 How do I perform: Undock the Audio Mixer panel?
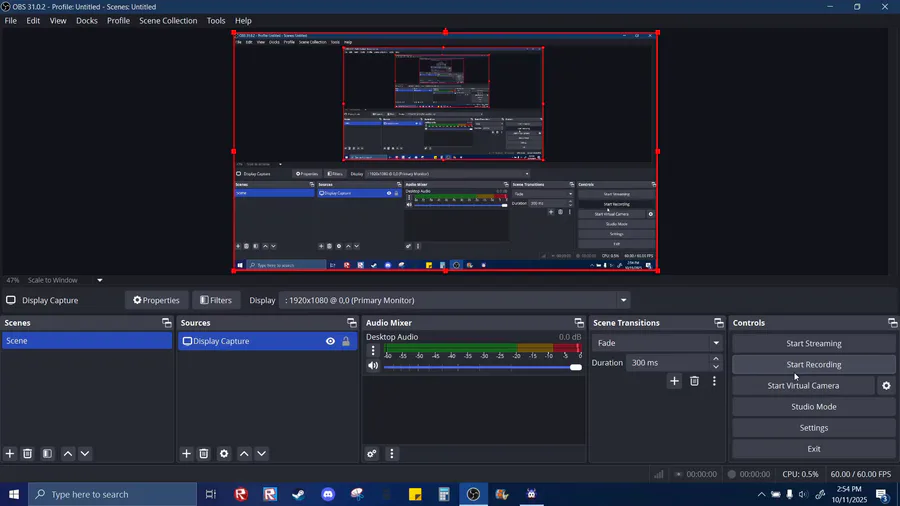(579, 322)
